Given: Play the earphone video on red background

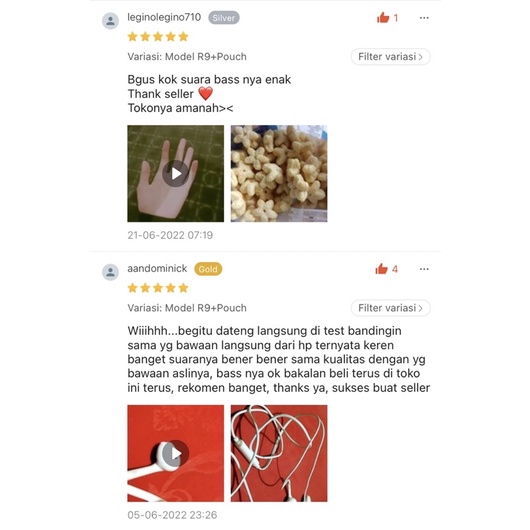Looking at the screenshot, I should tap(175, 453).
